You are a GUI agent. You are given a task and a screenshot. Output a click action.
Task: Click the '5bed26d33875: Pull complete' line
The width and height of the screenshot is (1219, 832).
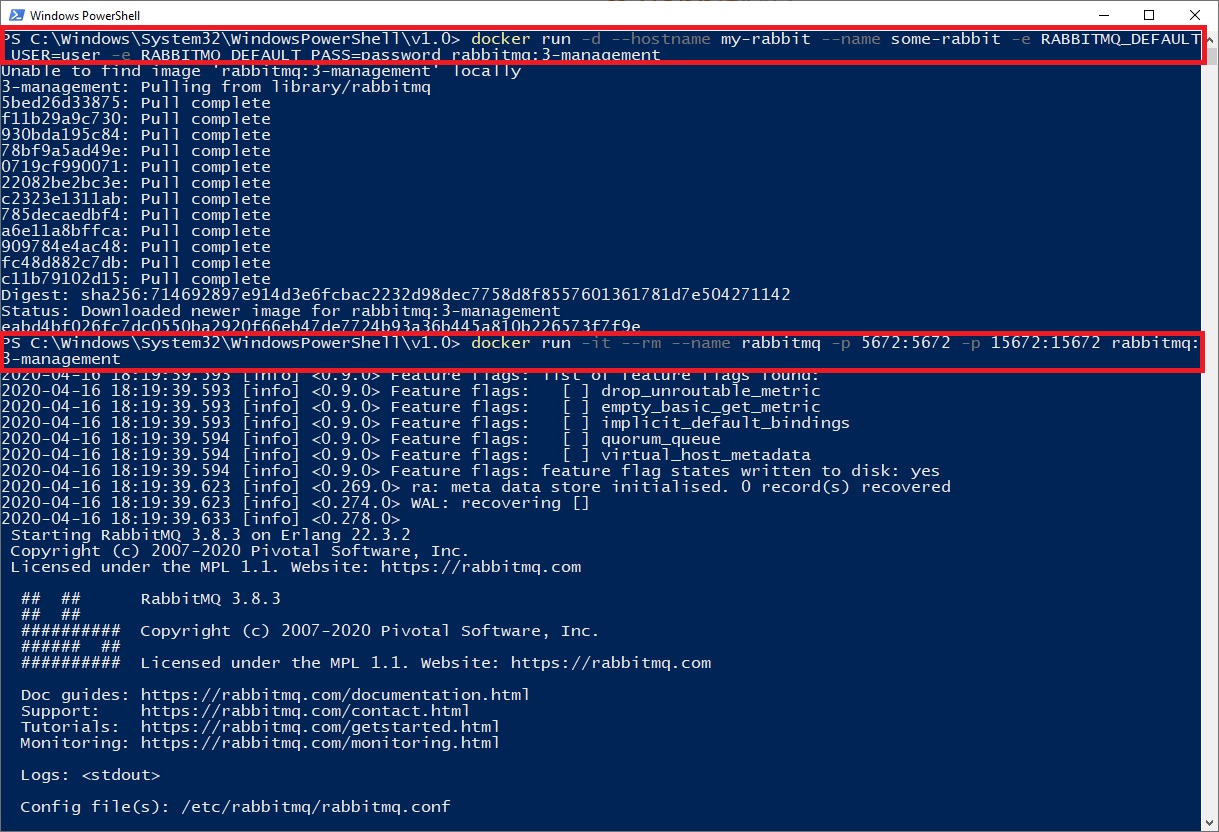click(x=136, y=103)
